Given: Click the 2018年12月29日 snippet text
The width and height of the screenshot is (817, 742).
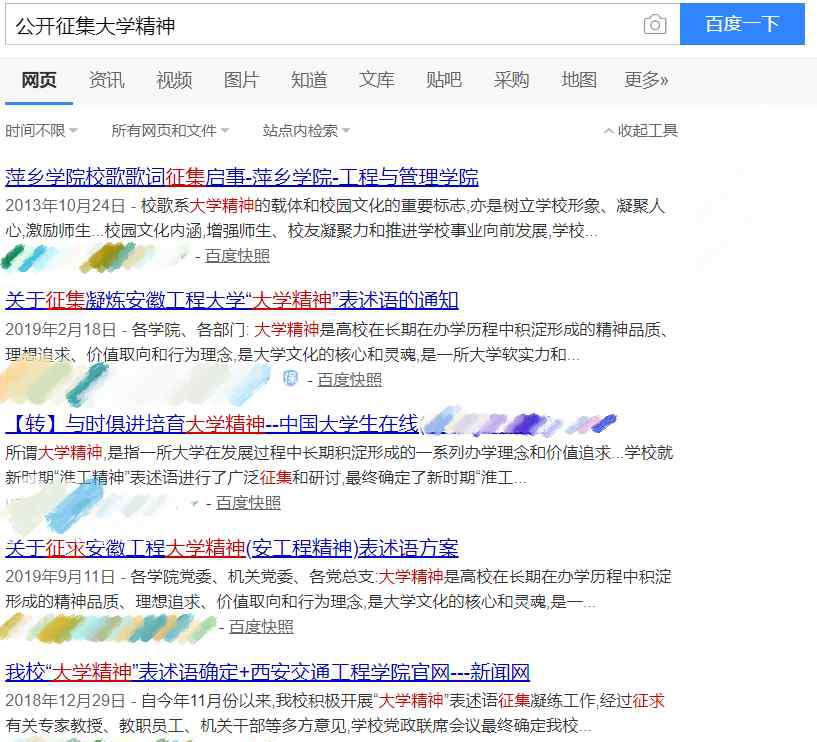Looking at the screenshot, I should tap(335, 713).
